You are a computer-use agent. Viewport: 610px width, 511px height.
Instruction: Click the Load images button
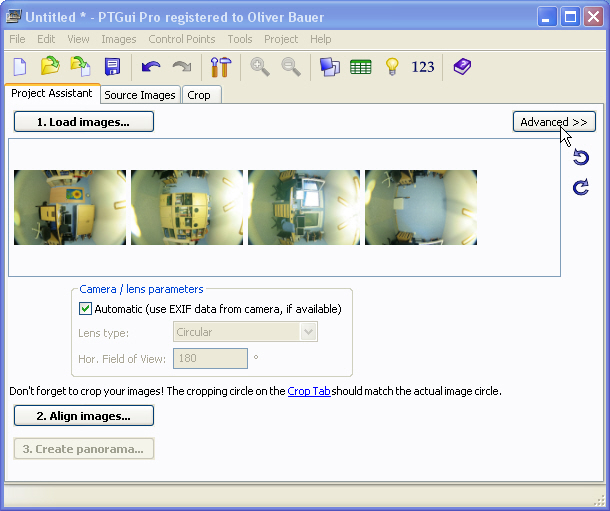pos(84,122)
